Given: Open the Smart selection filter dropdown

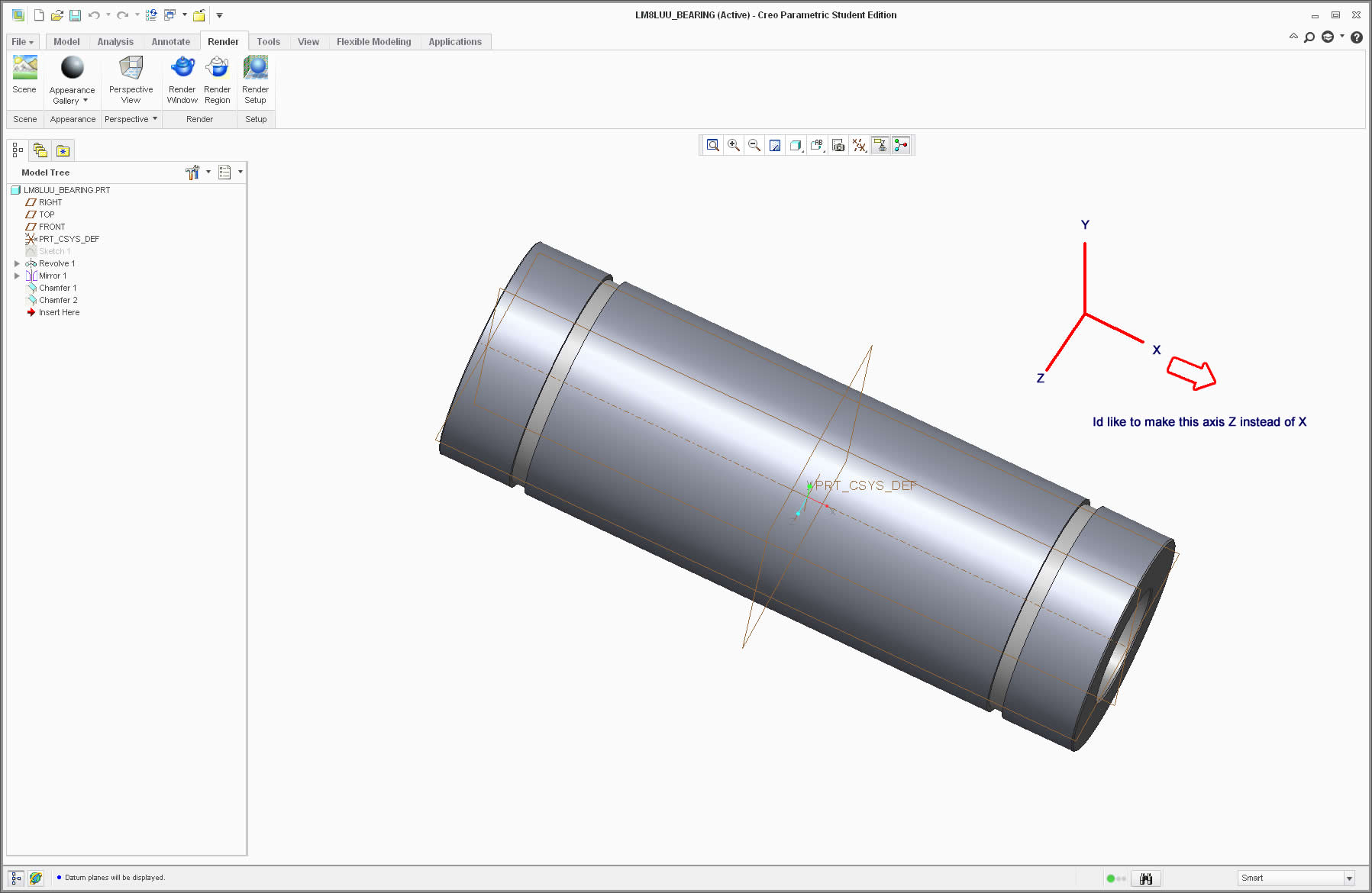Looking at the screenshot, I should pos(1349,878).
